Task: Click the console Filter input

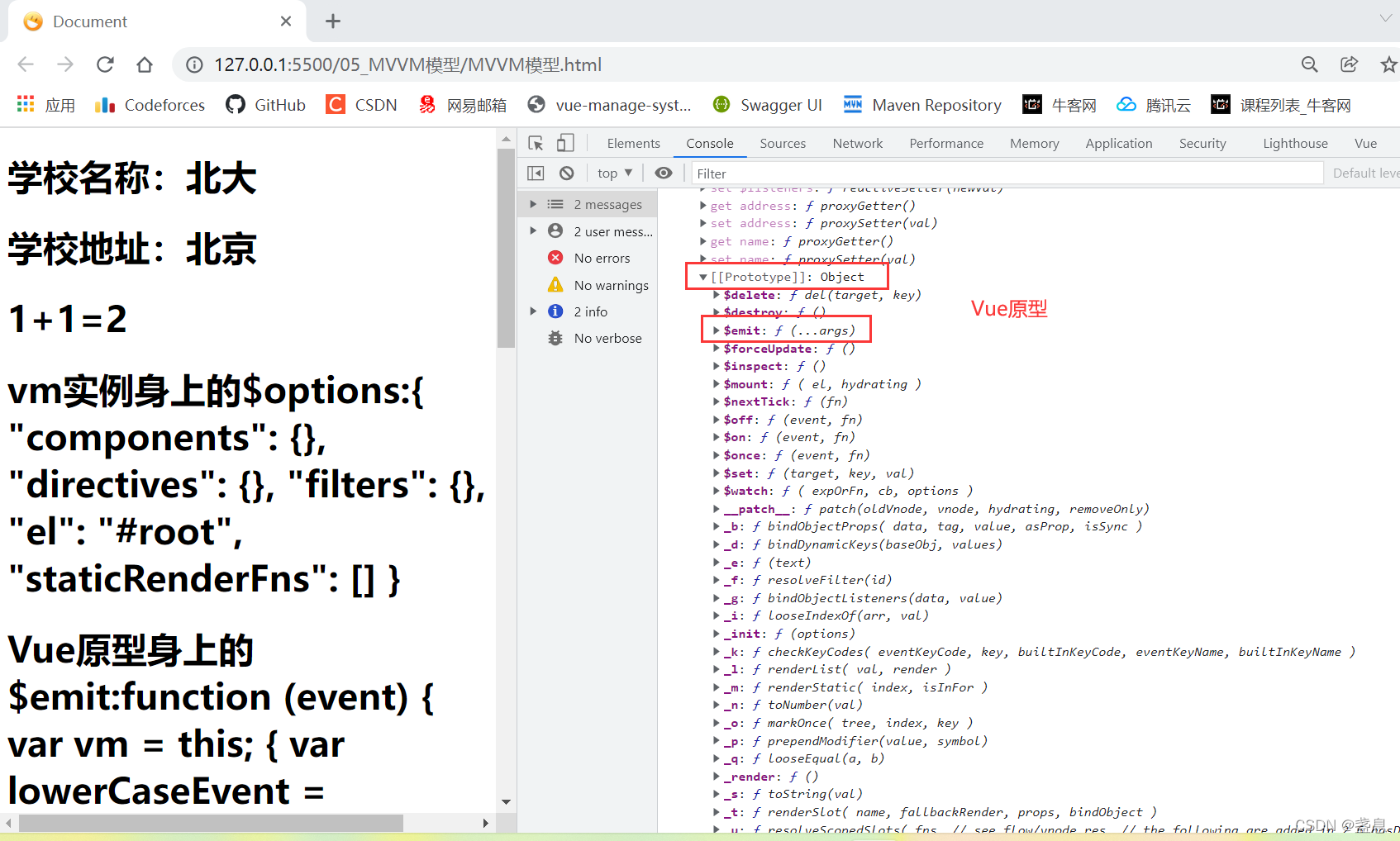Action: tap(1007, 173)
